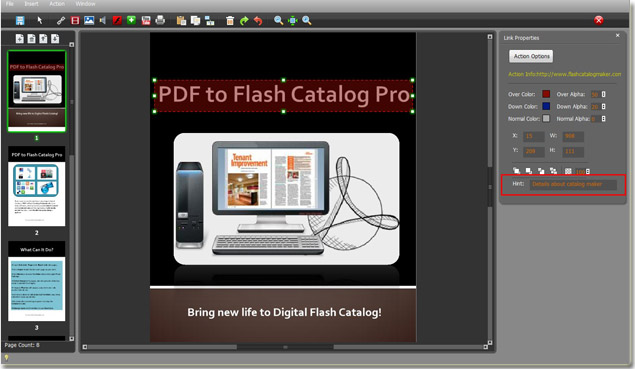The width and height of the screenshot is (635, 369).
Task: Select page 3 thumbnail What Can It Do
Action: (37, 282)
